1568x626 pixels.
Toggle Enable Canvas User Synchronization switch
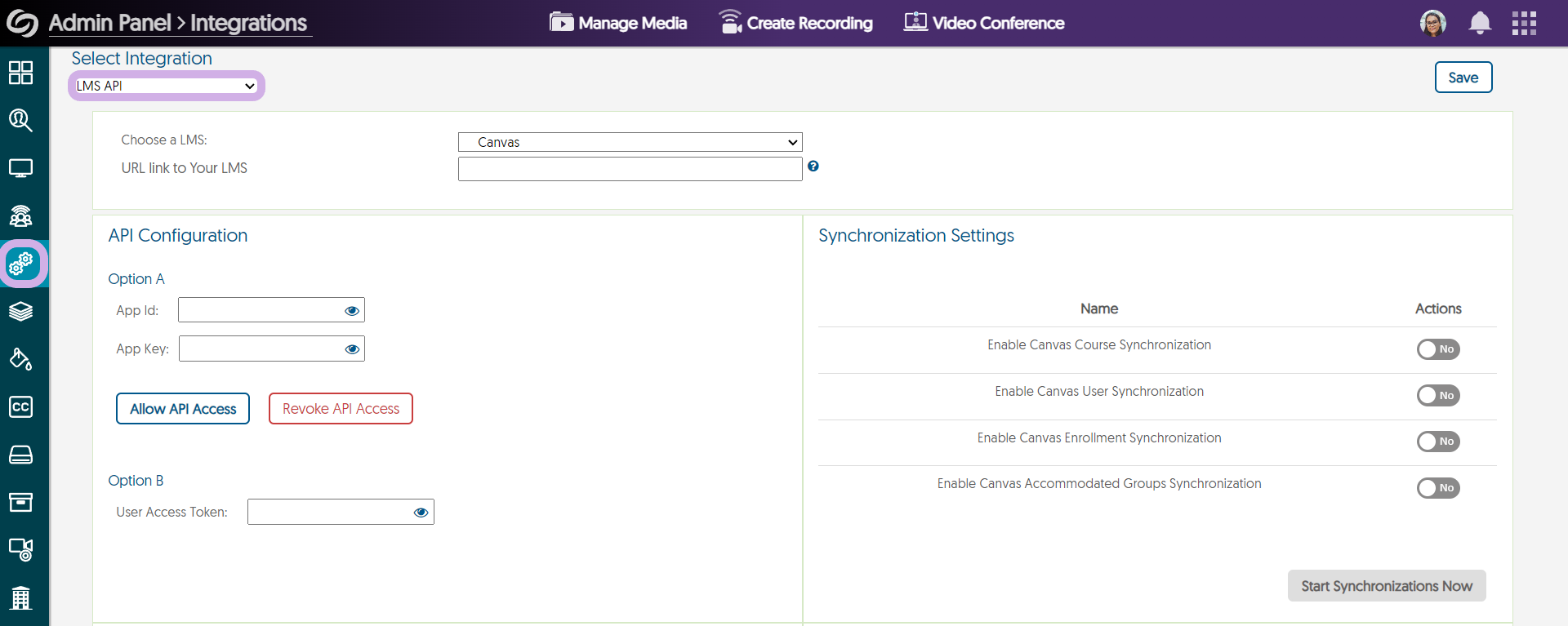(1438, 396)
